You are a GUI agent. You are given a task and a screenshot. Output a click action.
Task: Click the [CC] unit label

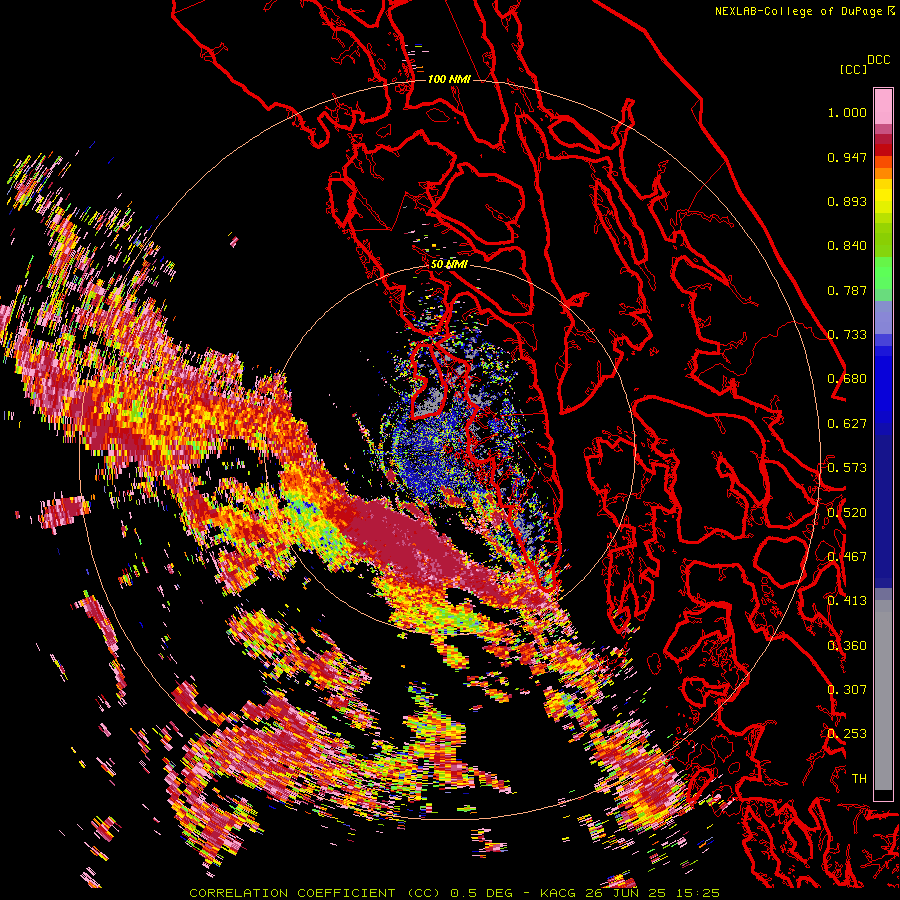853,69
